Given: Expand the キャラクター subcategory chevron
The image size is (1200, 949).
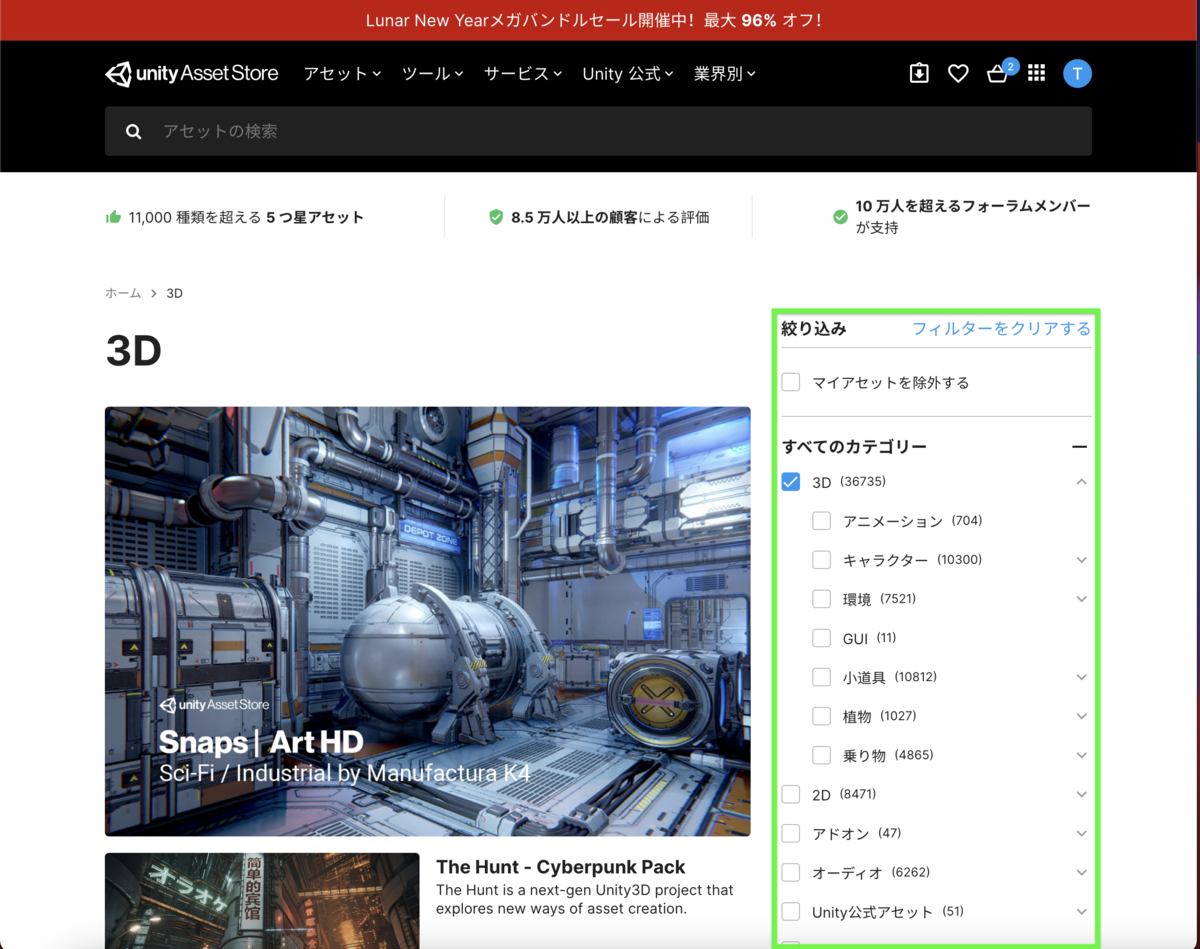Looking at the screenshot, I should pos(1081,560).
